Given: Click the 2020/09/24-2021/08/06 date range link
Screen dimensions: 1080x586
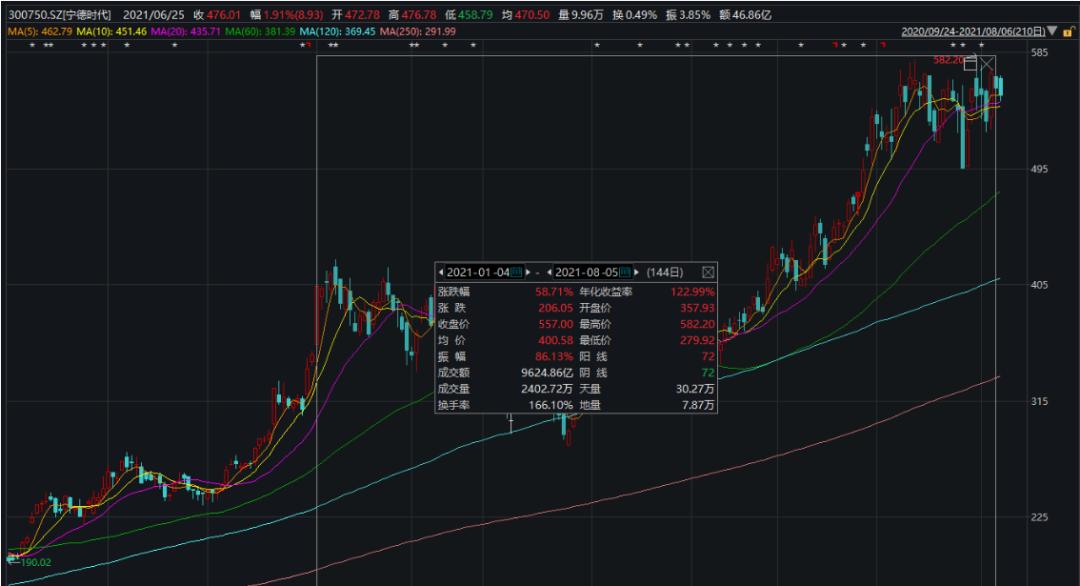Looking at the screenshot, I should [x=973, y=32].
